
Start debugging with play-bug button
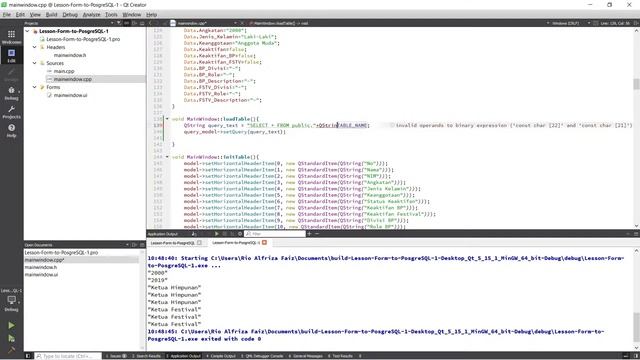pos(11,338)
